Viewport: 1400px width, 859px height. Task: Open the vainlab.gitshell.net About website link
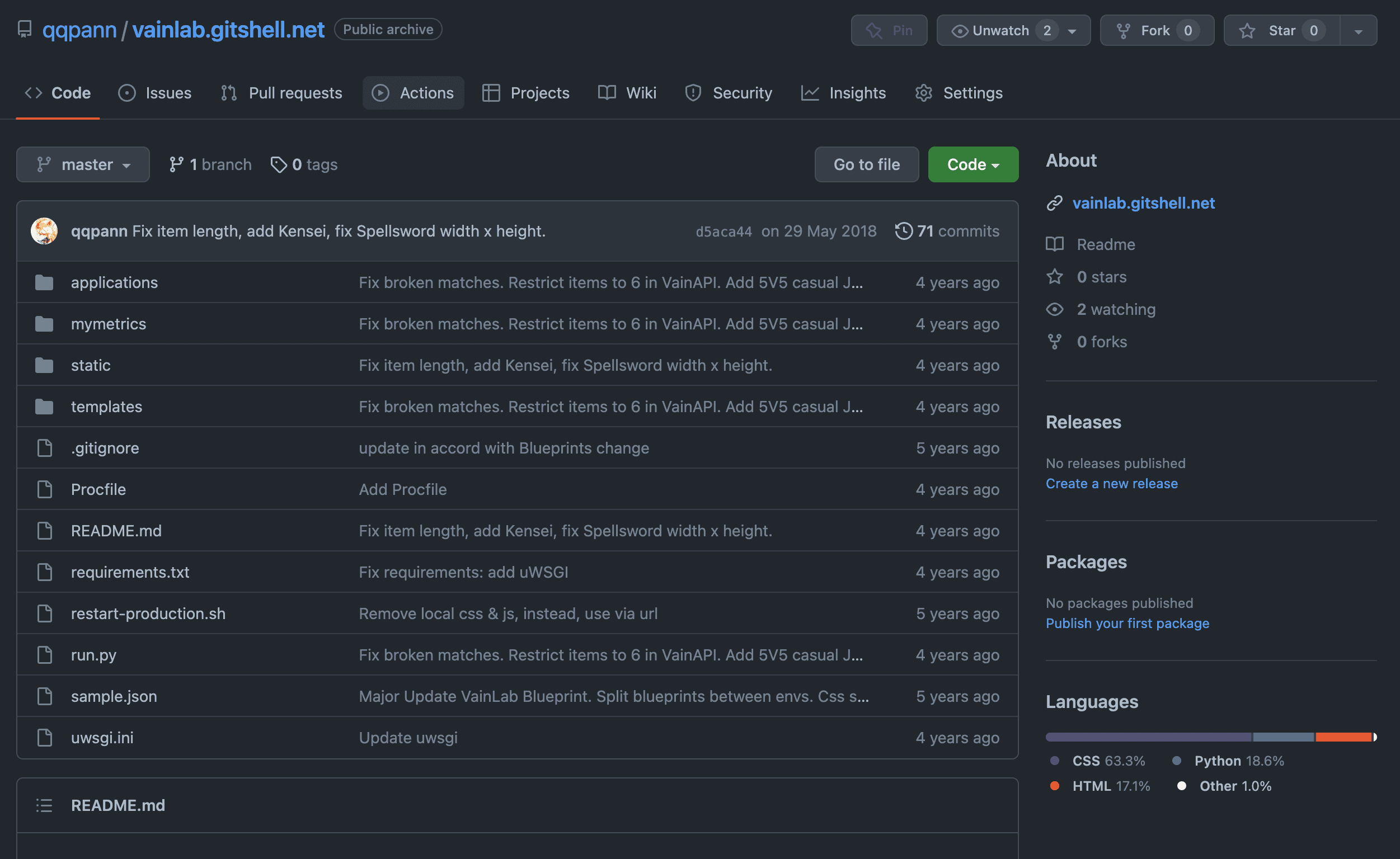click(1143, 203)
